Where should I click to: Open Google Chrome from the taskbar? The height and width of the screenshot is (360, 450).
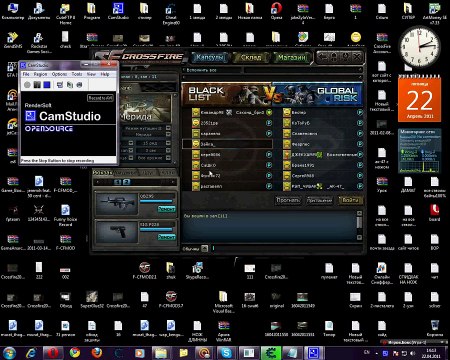(x=75, y=353)
